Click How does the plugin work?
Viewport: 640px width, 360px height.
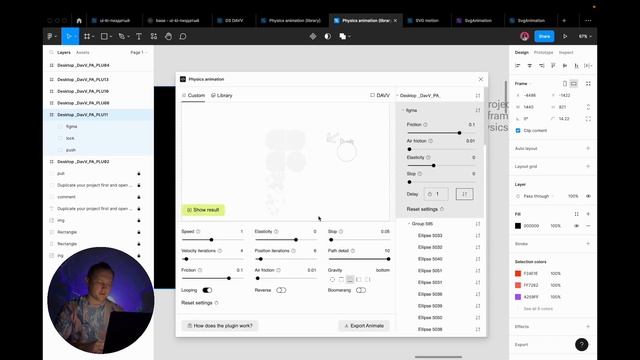coord(220,326)
